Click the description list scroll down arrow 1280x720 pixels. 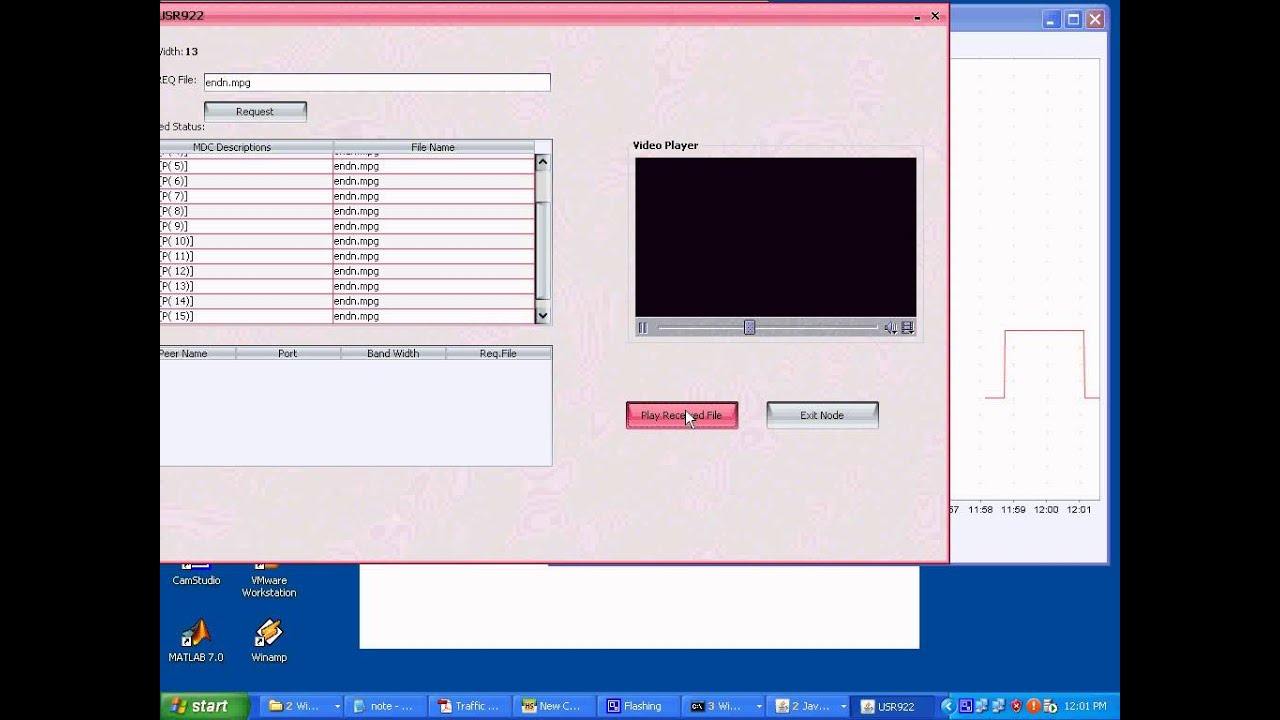[543, 315]
